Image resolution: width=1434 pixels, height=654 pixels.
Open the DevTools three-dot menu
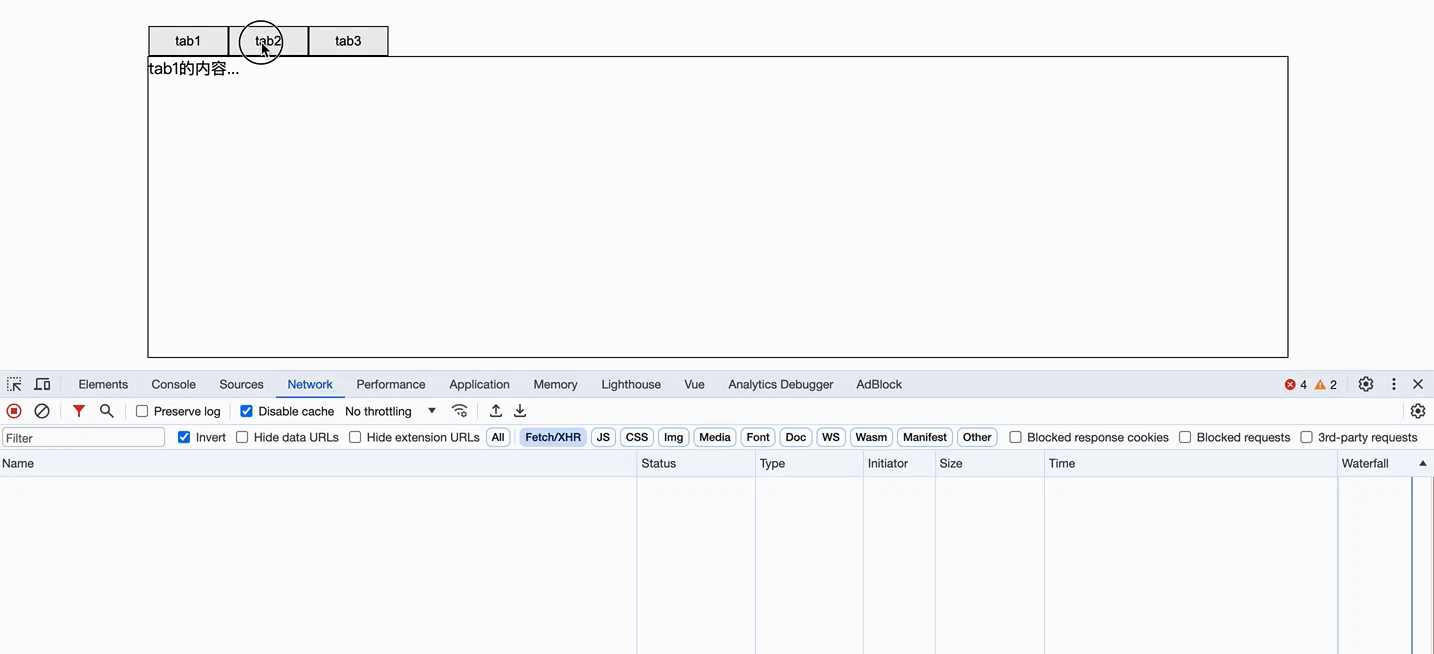pyautogui.click(x=1394, y=384)
